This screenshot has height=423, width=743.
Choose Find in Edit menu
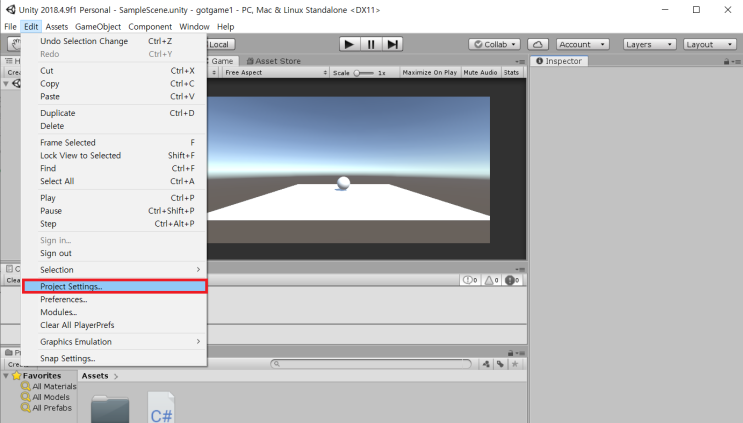[114, 168]
